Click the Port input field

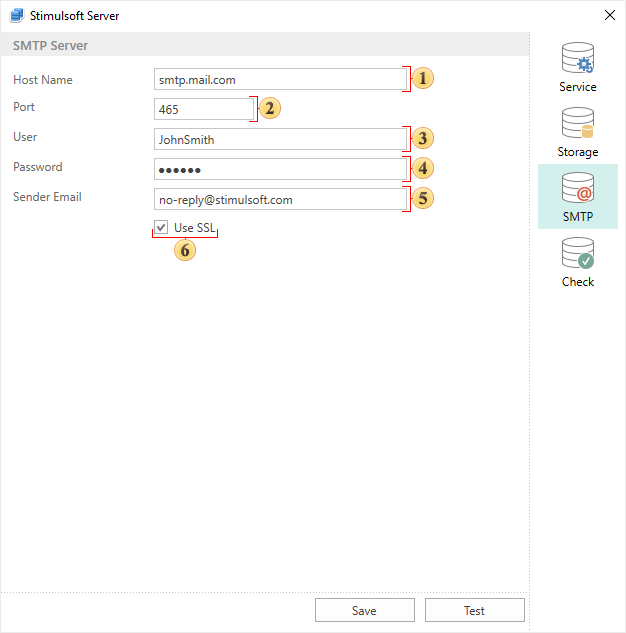tap(204, 109)
